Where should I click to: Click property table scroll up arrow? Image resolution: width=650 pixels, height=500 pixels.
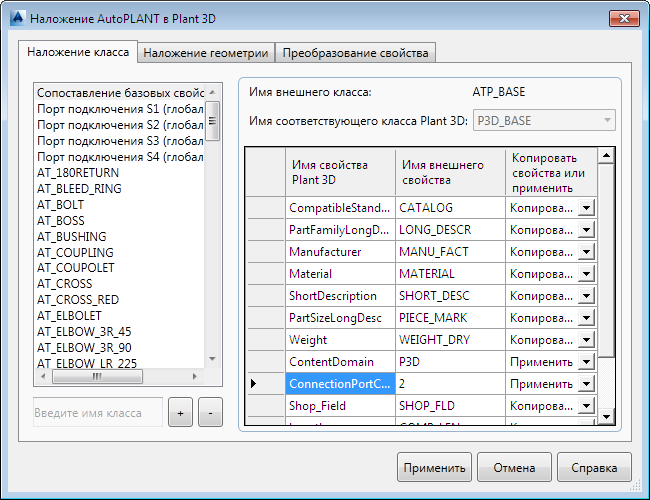coord(606,155)
